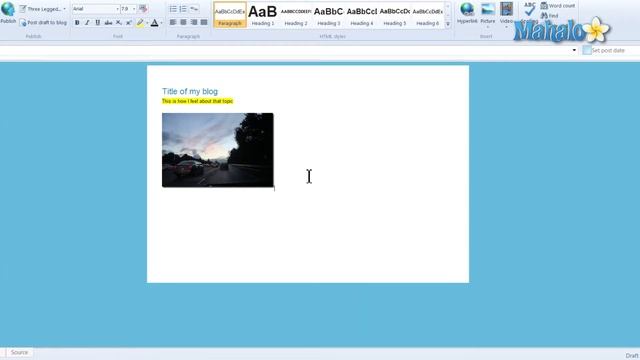Justify the text

[204, 22]
